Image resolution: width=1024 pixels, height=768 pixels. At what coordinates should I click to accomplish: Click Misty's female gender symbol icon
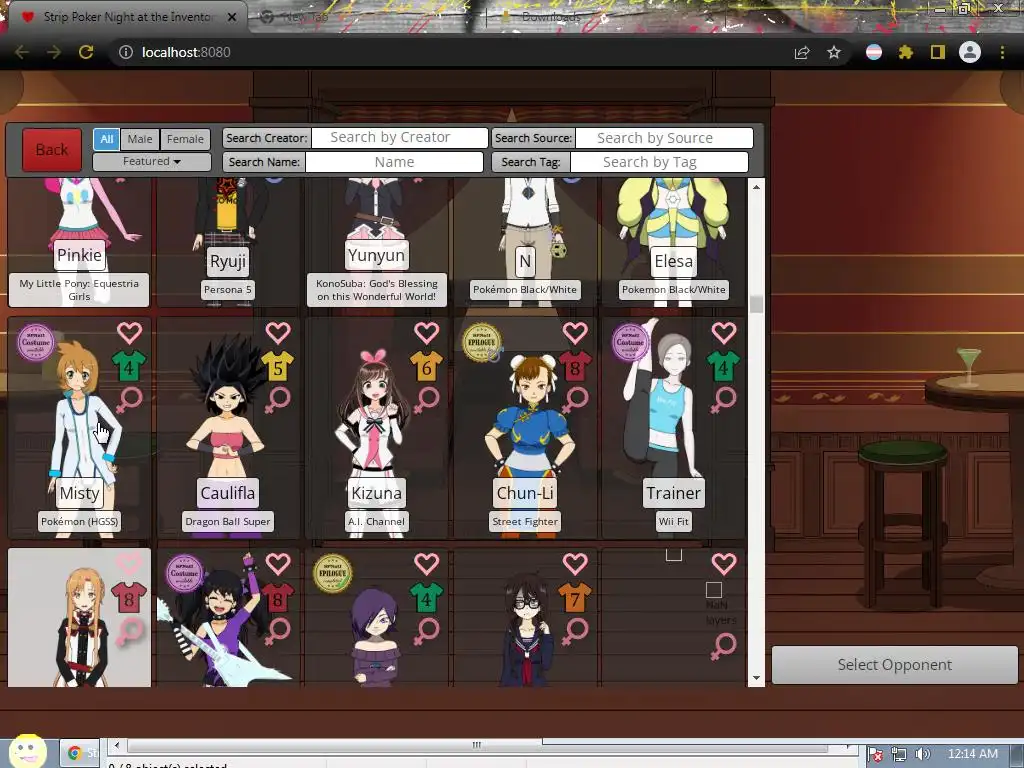(x=129, y=400)
